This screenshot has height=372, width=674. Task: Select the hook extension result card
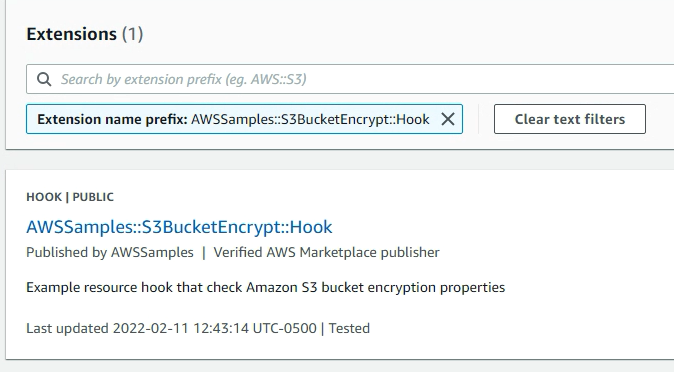[340, 264]
